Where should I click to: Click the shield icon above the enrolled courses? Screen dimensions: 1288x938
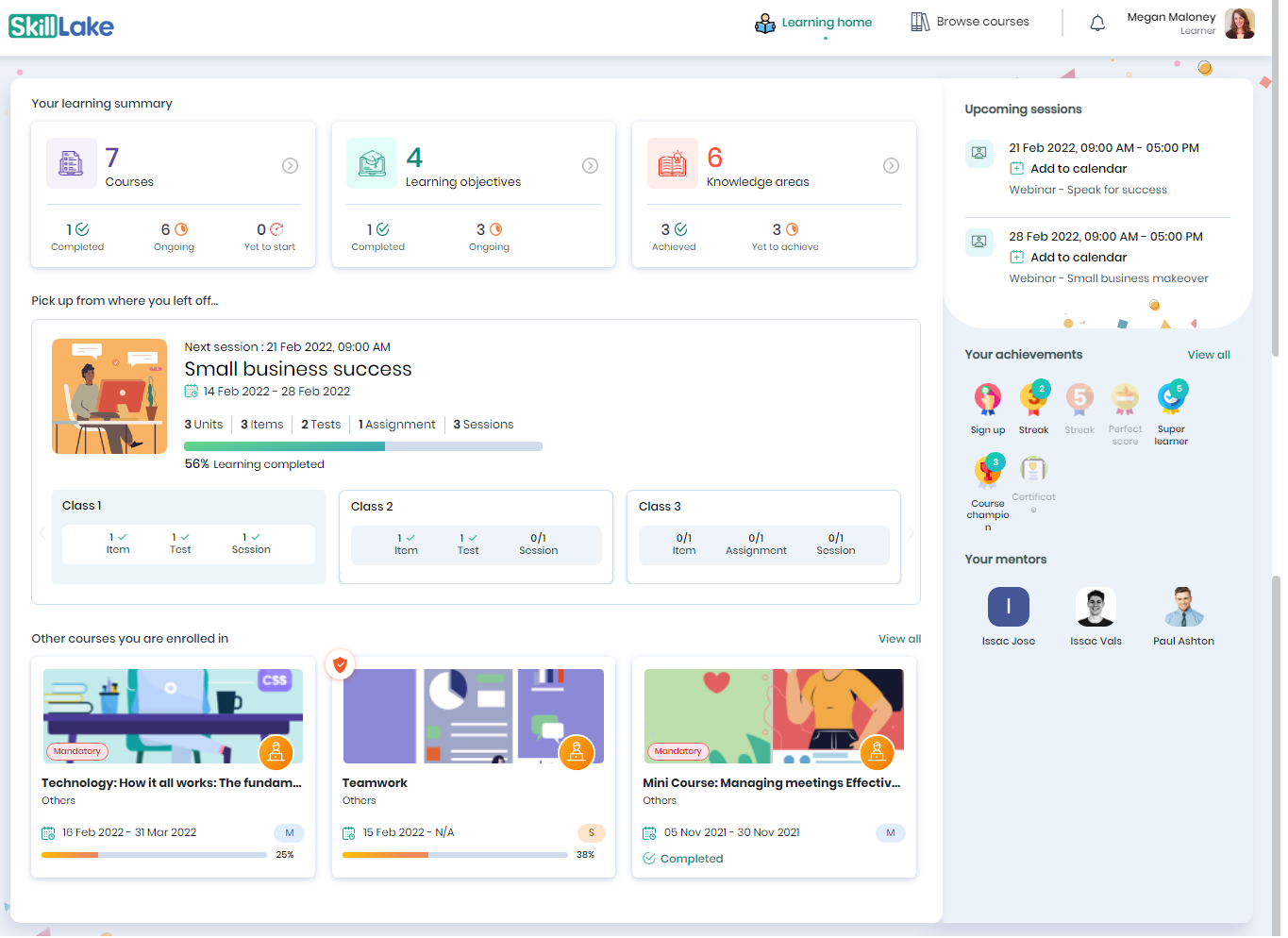click(x=340, y=664)
